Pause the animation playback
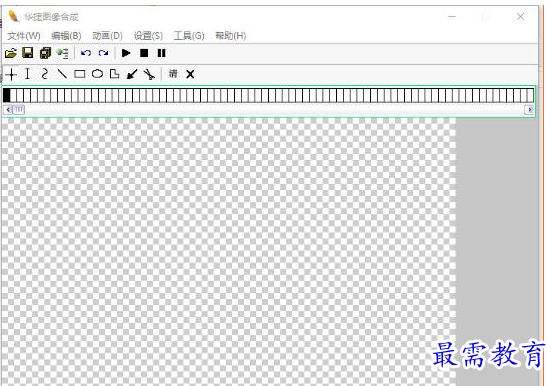The height and width of the screenshot is (386, 554). (161, 53)
